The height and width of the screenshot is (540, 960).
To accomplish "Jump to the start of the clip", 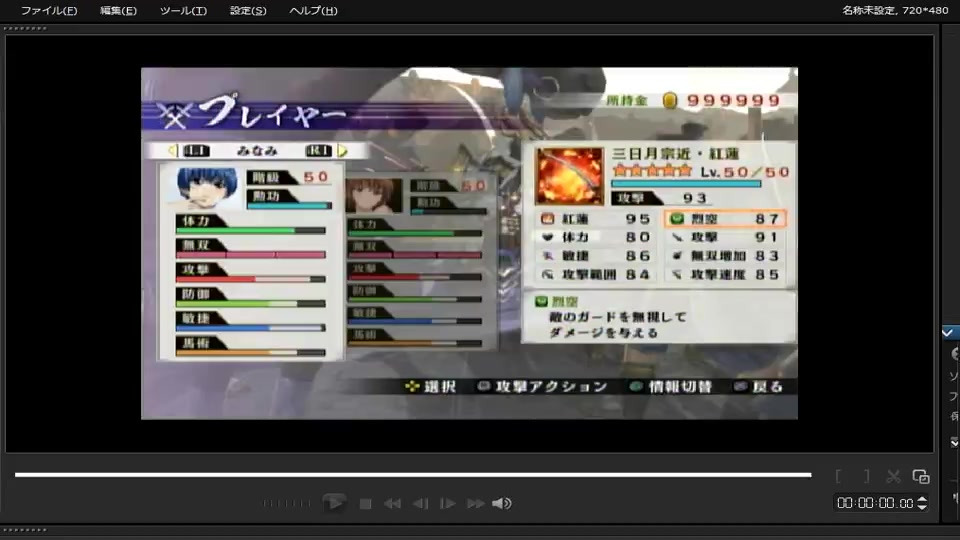I will tap(392, 504).
